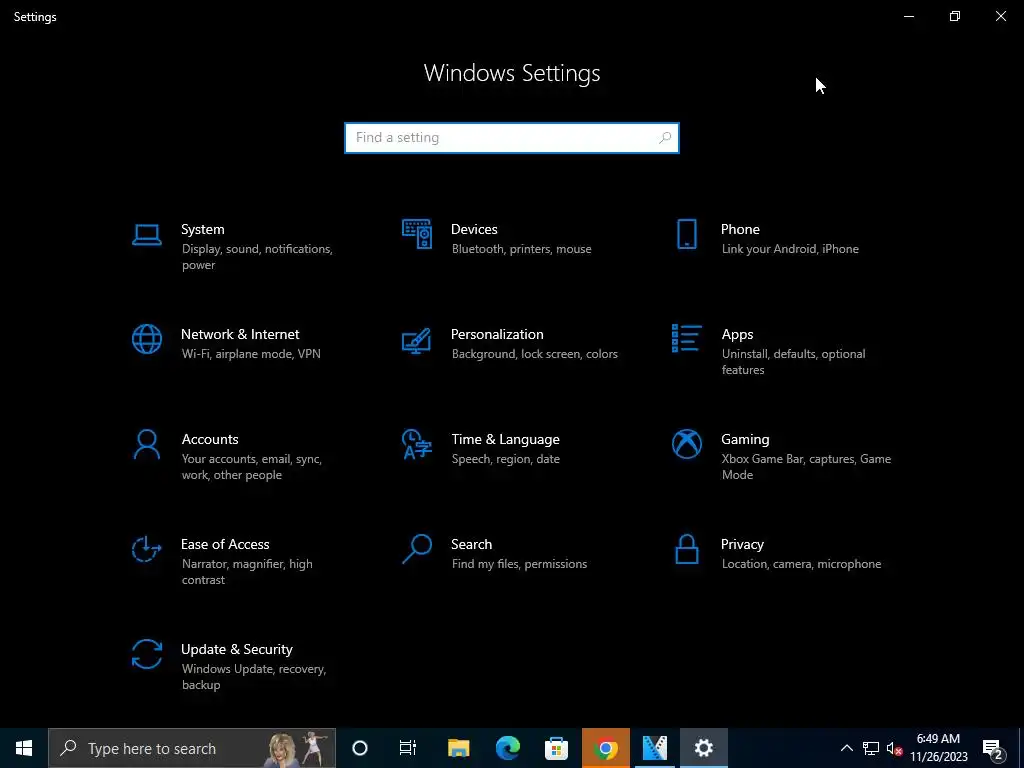Image resolution: width=1024 pixels, height=768 pixels.
Task: Click "Location, camera, microphone" text
Action: pos(801,564)
